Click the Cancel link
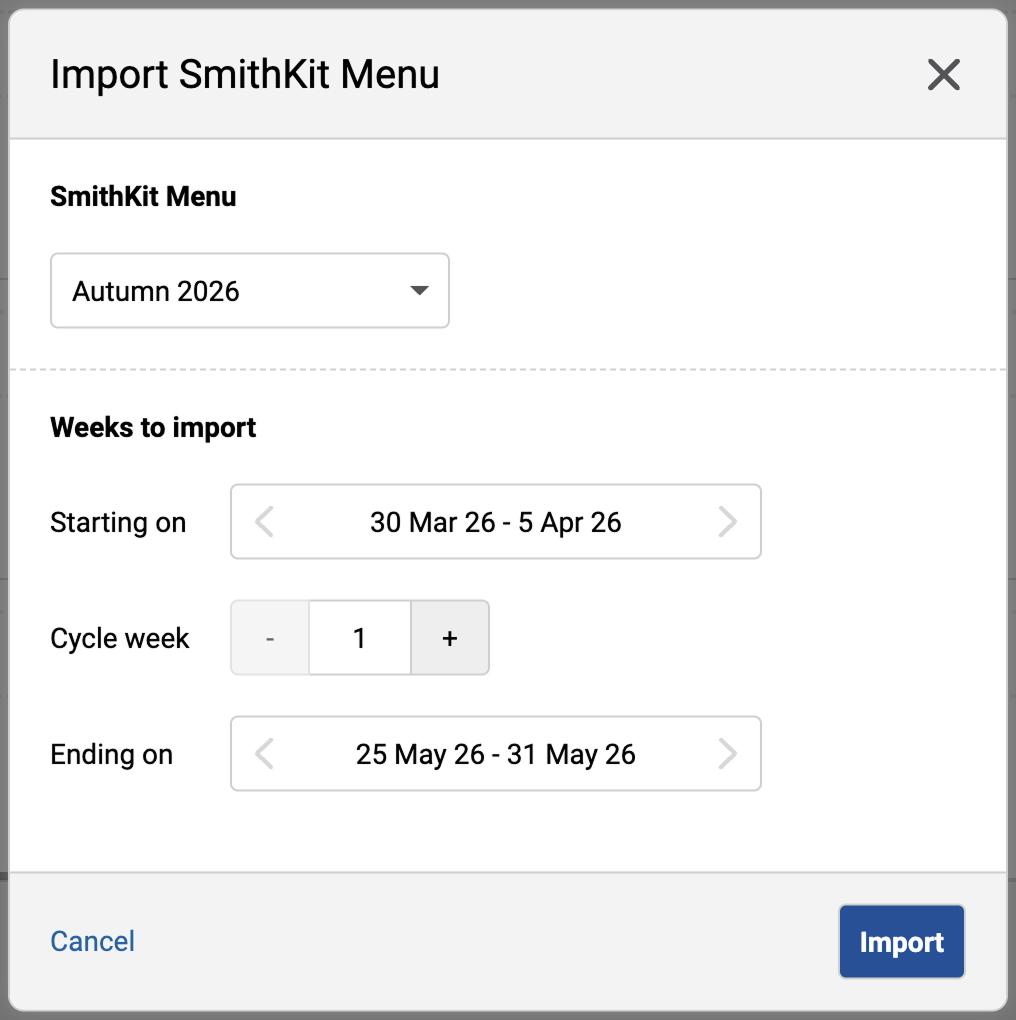The image size is (1016, 1020). click(x=93, y=941)
